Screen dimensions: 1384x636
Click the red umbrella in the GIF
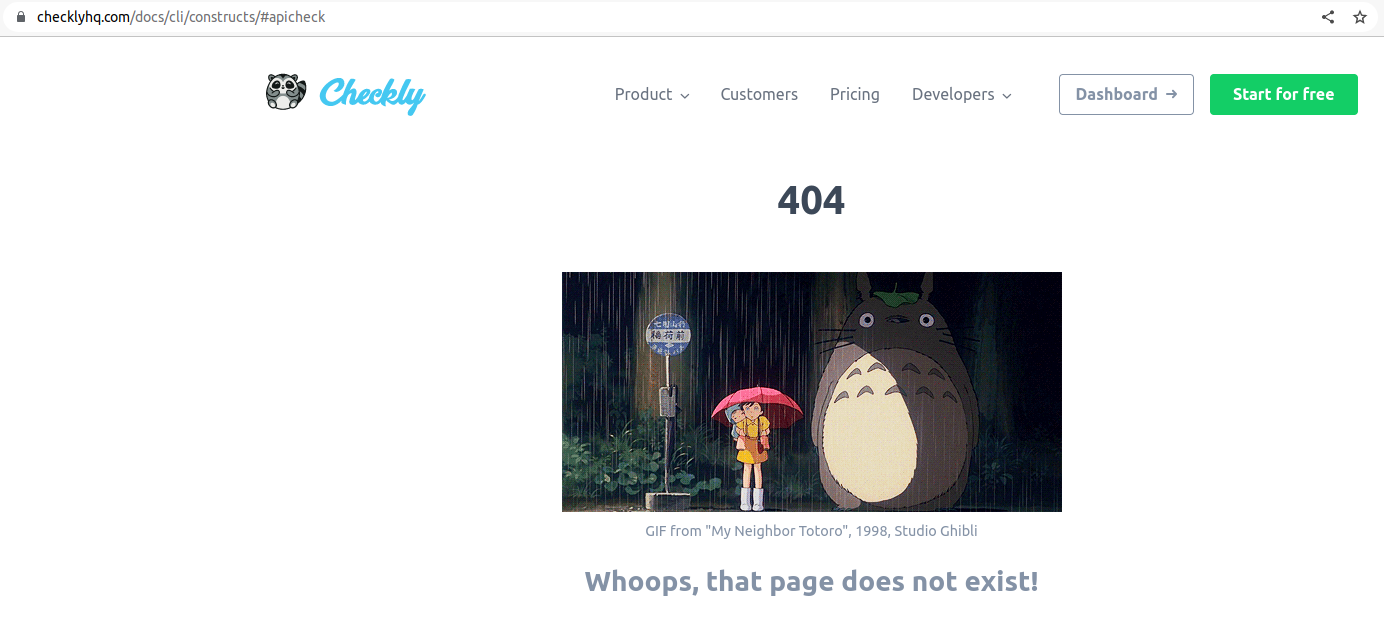(x=757, y=405)
